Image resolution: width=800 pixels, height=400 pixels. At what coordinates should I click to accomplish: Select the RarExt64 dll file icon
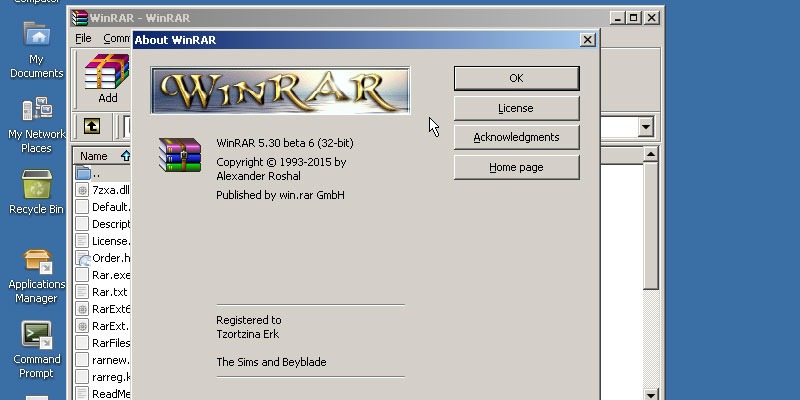(x=82, y=309)
